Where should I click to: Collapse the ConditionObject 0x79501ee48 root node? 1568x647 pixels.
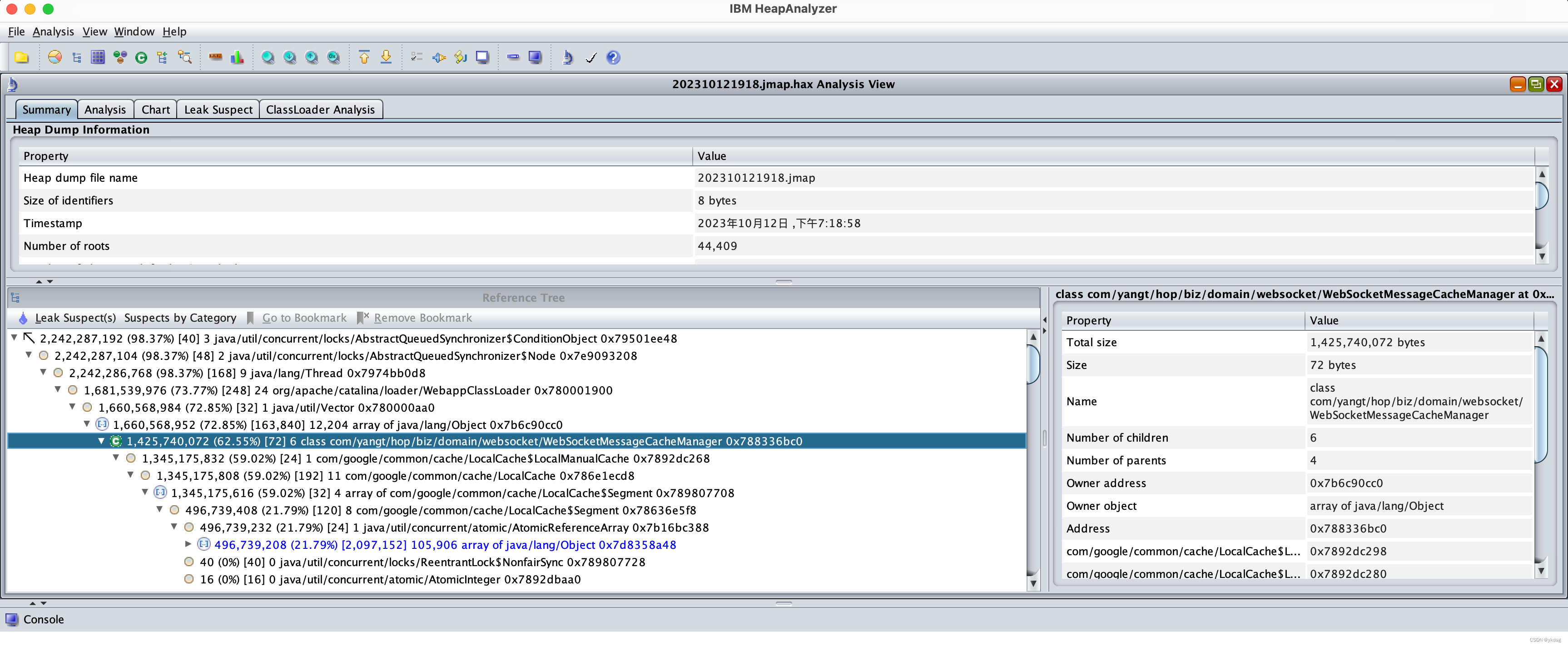[14, 337]
